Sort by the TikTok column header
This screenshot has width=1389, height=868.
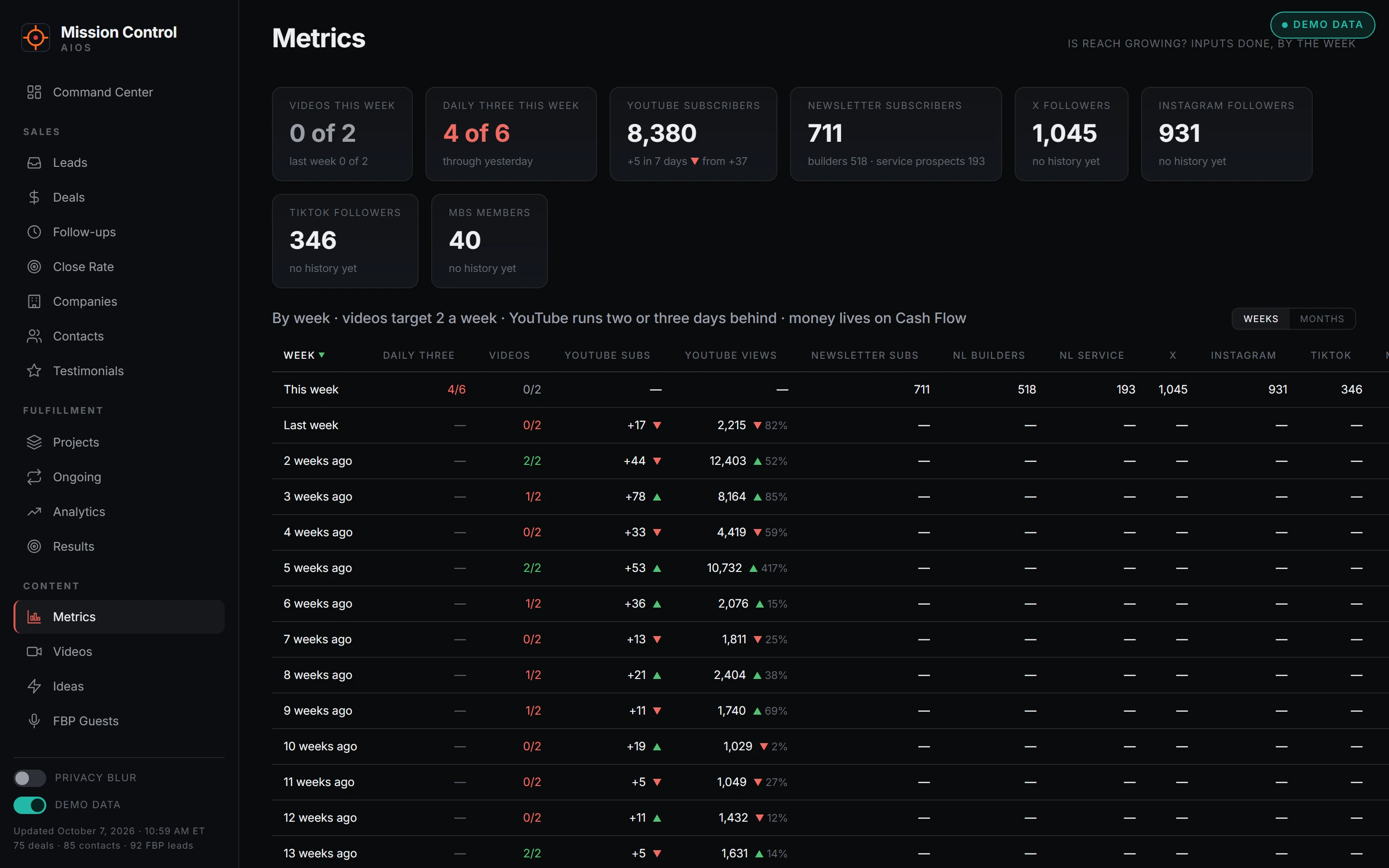click(1331, 355)
